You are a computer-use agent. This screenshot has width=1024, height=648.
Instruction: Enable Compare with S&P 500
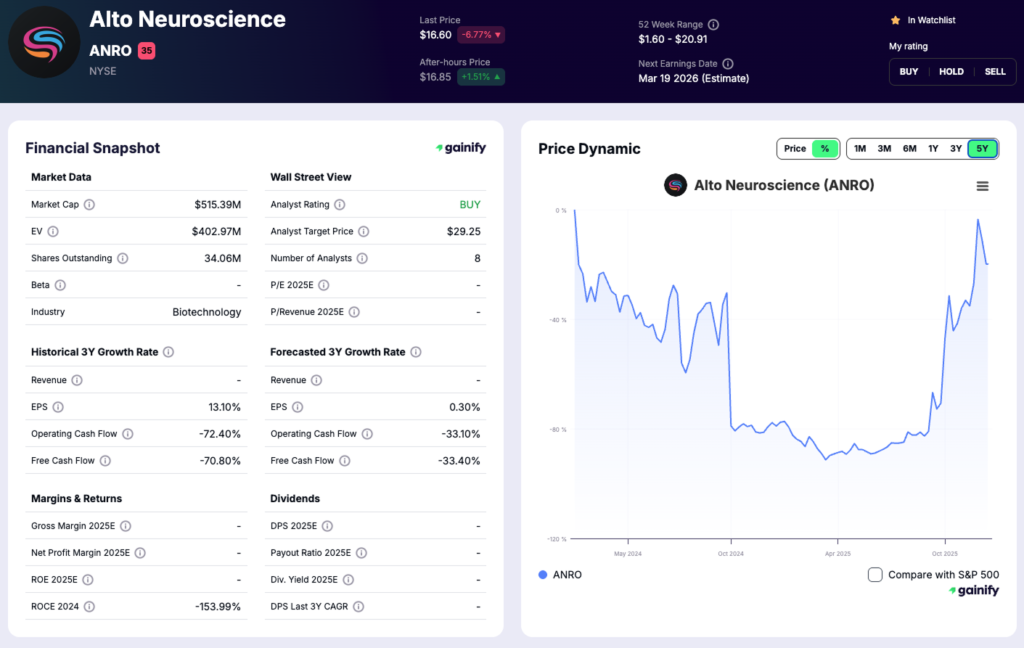click(875, 575)
